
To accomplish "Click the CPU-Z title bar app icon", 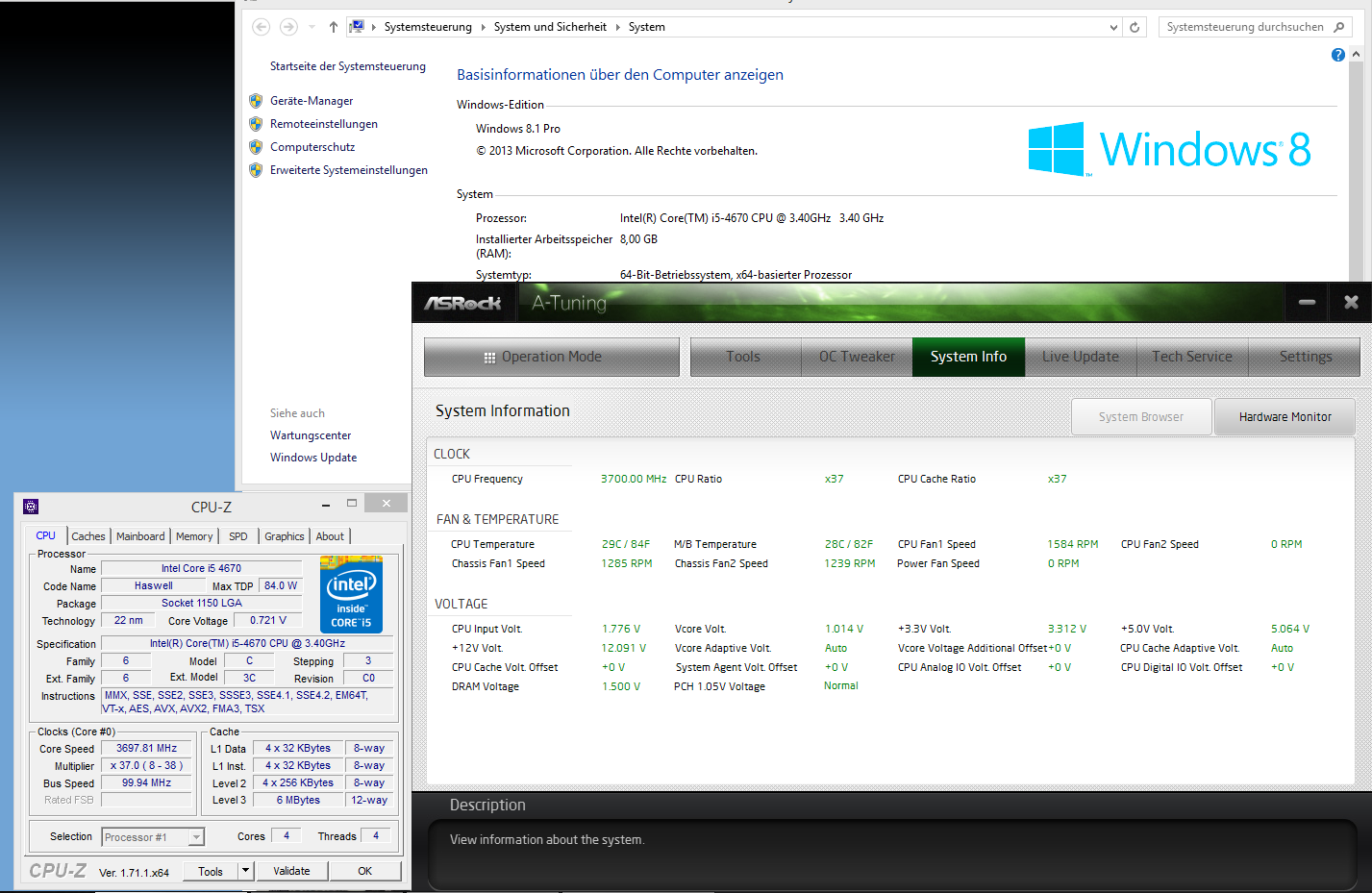I will [x=31, y=507].
